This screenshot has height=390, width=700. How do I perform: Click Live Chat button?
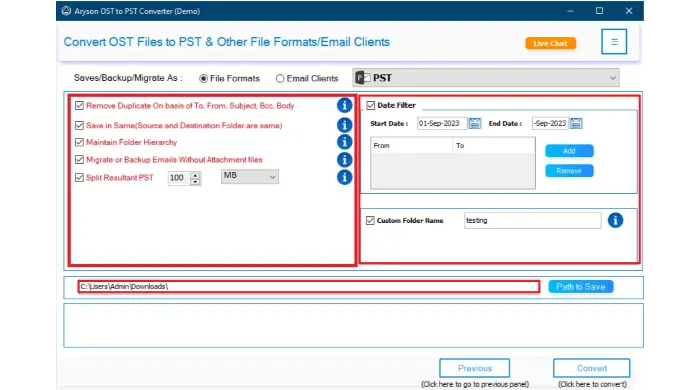click(550, 43)
